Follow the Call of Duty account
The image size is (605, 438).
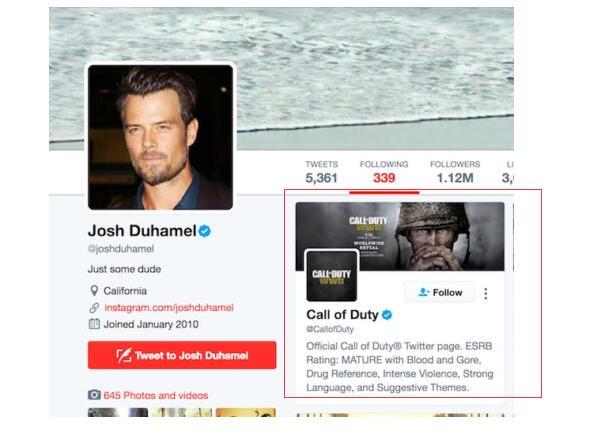coord(440,293)
